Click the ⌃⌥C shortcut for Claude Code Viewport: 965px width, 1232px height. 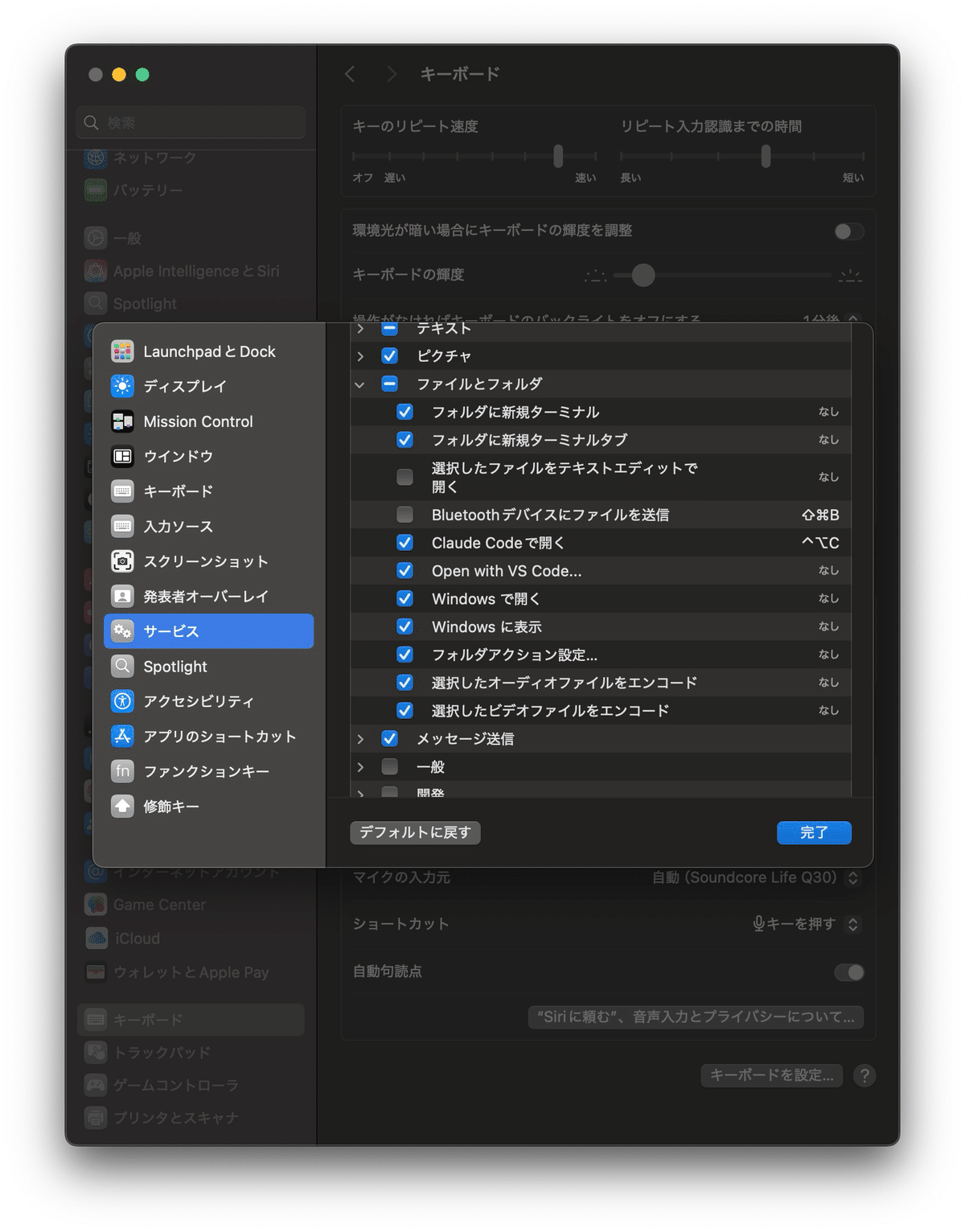[x=820, y=543]
